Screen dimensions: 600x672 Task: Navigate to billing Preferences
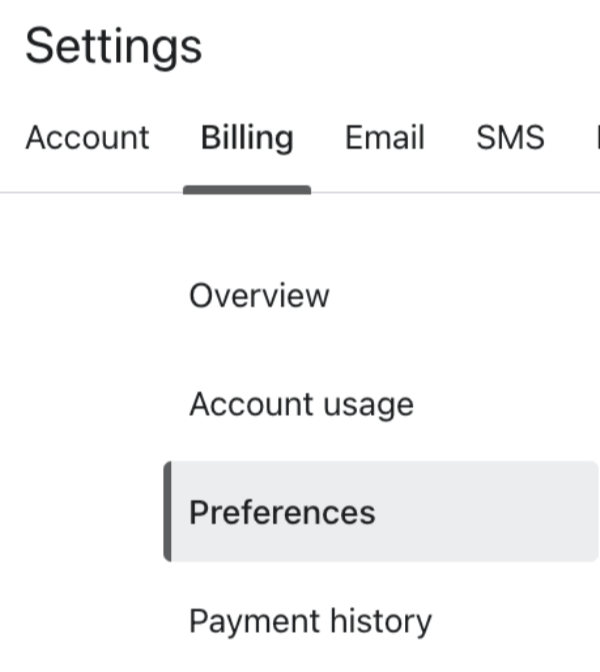coord(282,512)
